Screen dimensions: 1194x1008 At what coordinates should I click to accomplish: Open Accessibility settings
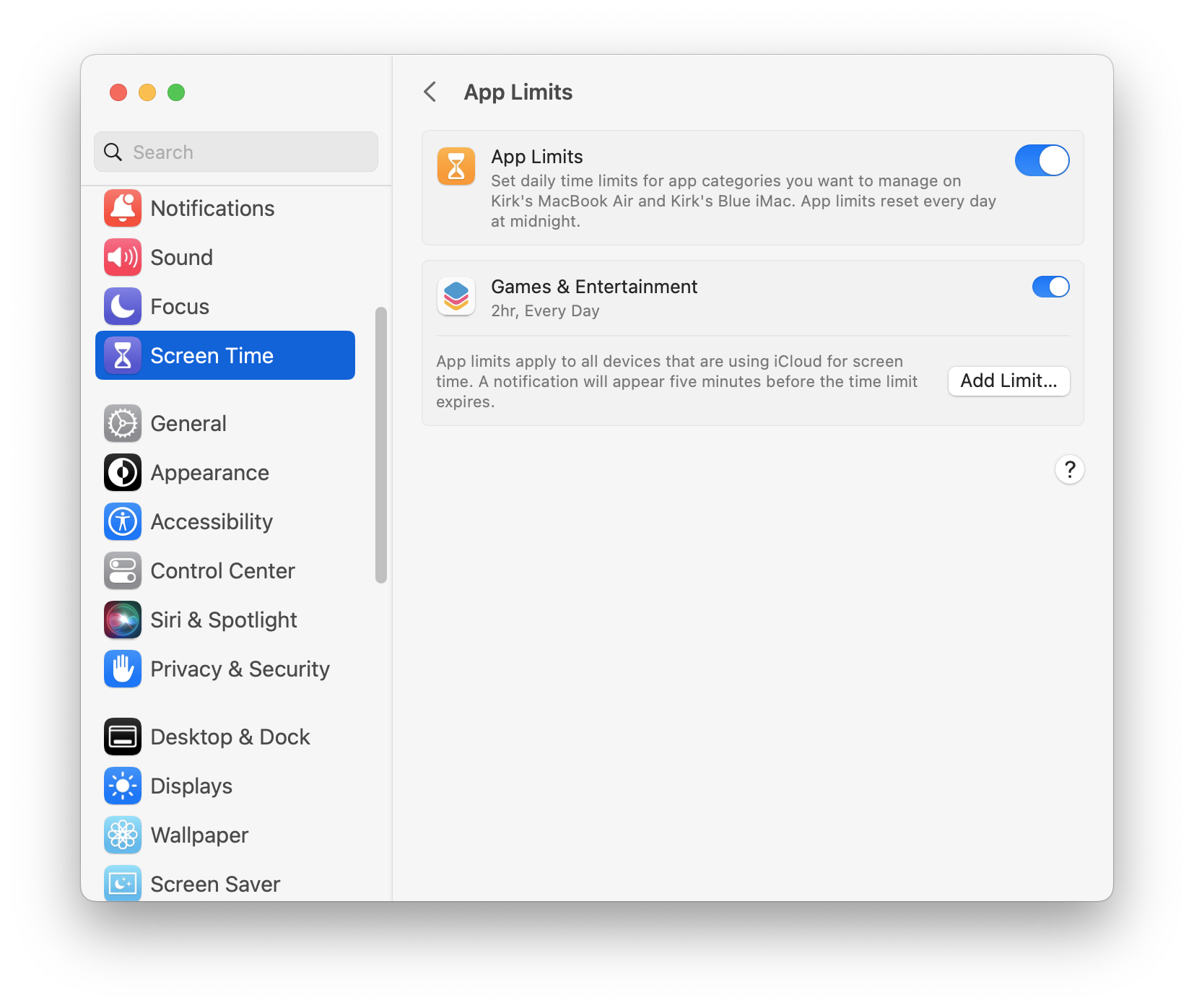[x=225, y=522]
